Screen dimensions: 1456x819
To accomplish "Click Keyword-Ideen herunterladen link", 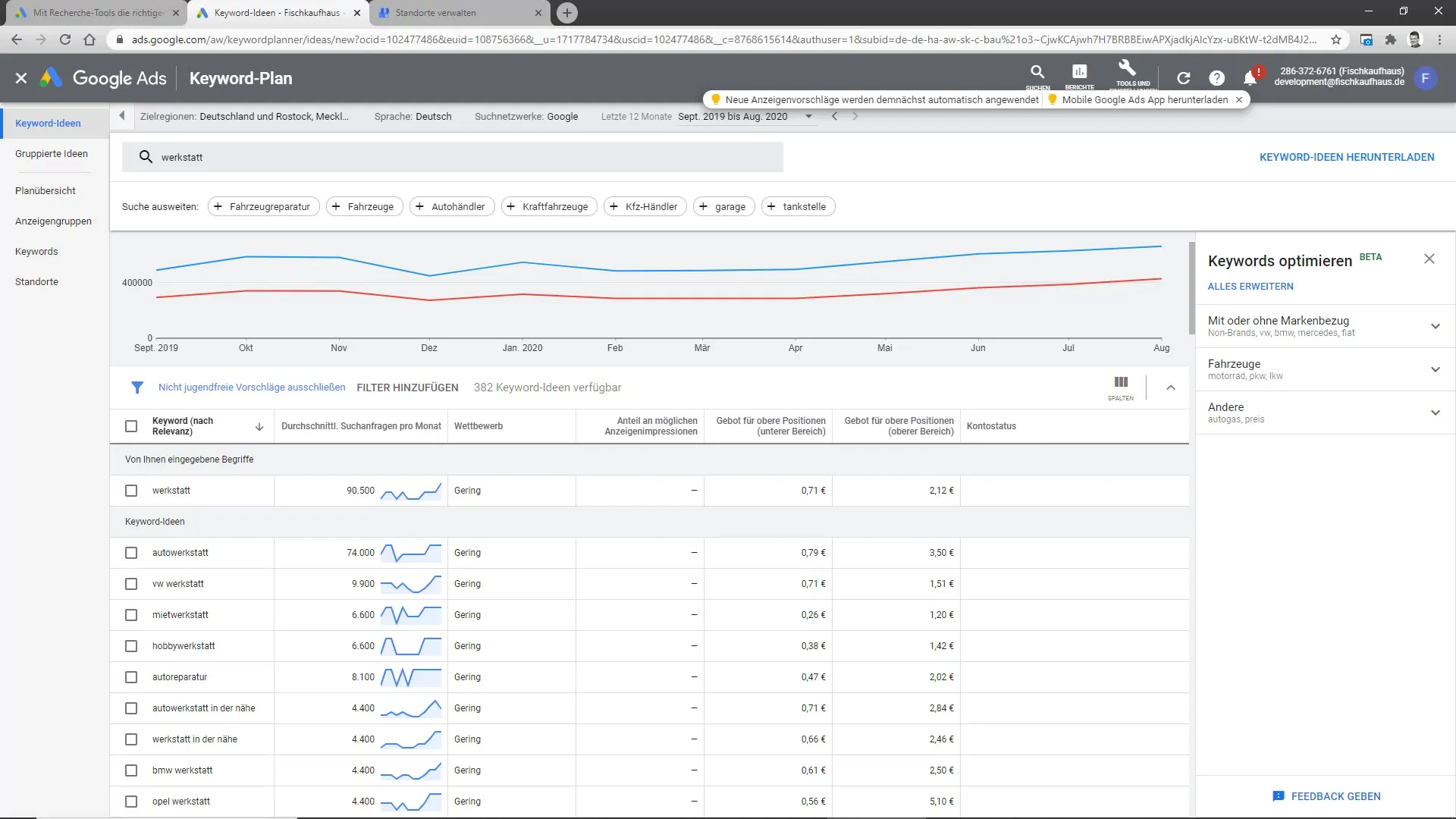I will point(1347,157).
